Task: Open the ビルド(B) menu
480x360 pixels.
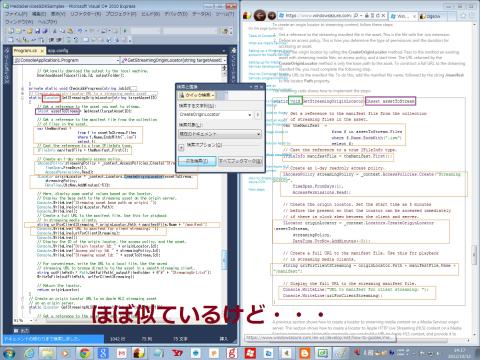Action: click(151, 14)
